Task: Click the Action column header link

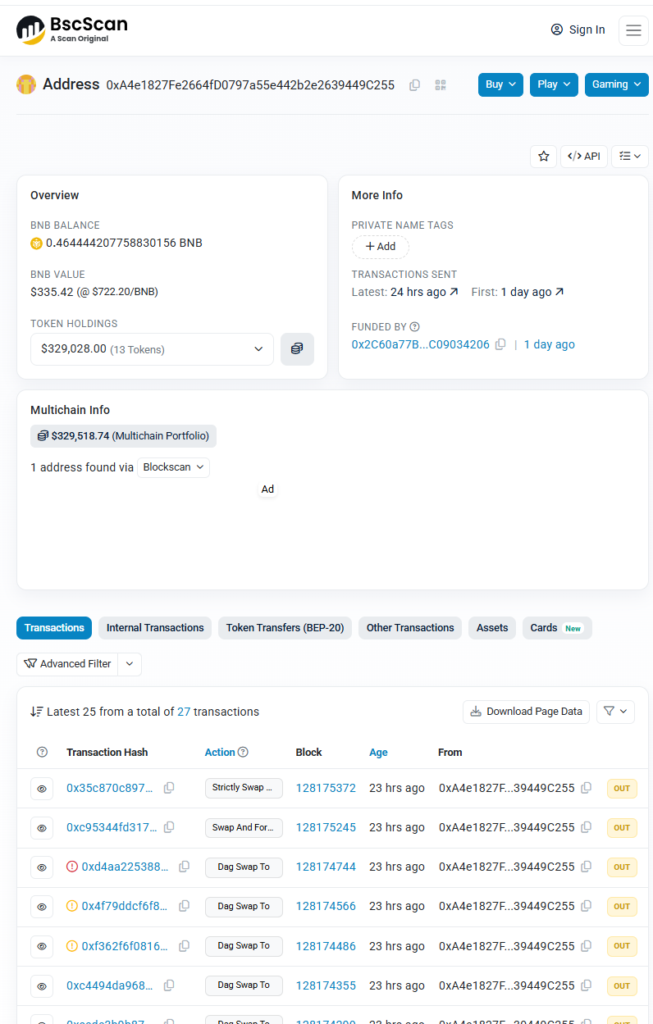Action: click(x=219, y=752)
